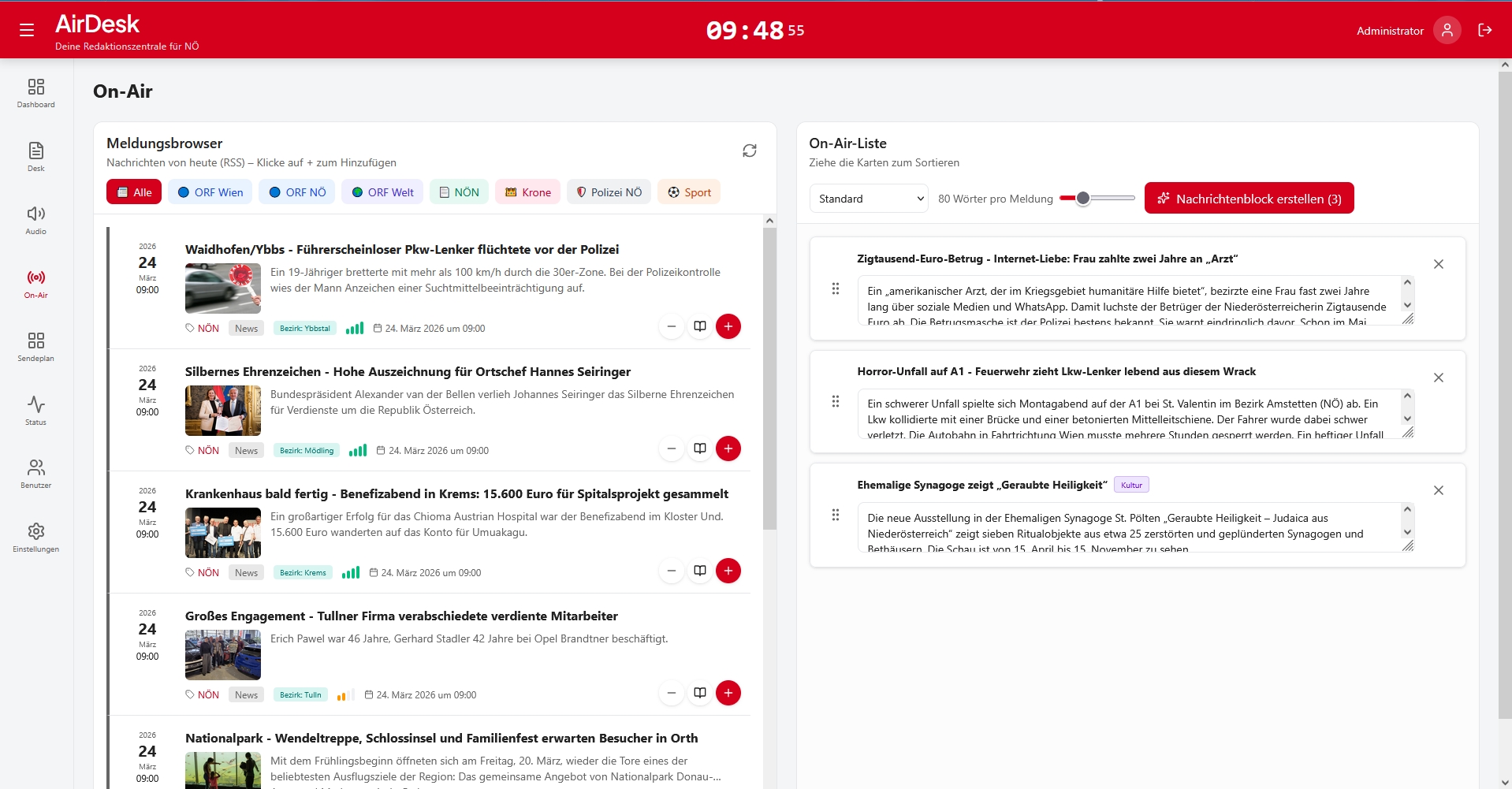Refresh the Meldungsbrowser news feed
The width and height of the screenshot is (1512, 789).
[749, 151]
